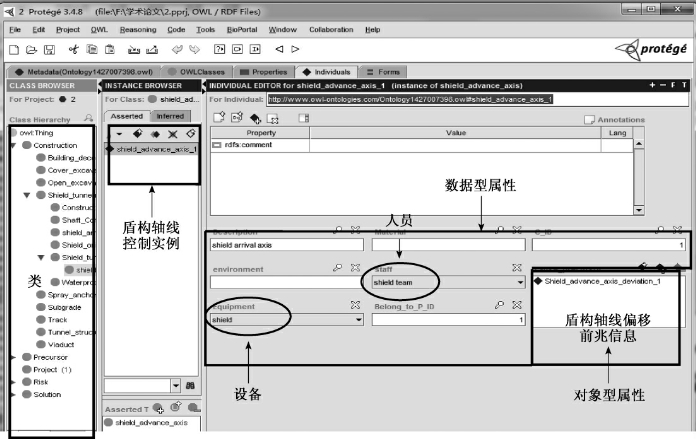Click the Class Hierarchy search icon

(x=88, y=119)
